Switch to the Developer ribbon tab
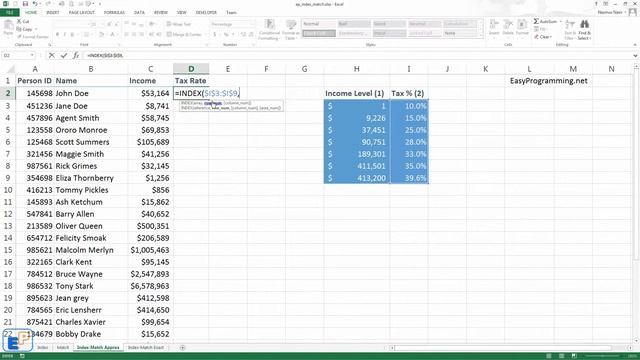 coord(206,13)
